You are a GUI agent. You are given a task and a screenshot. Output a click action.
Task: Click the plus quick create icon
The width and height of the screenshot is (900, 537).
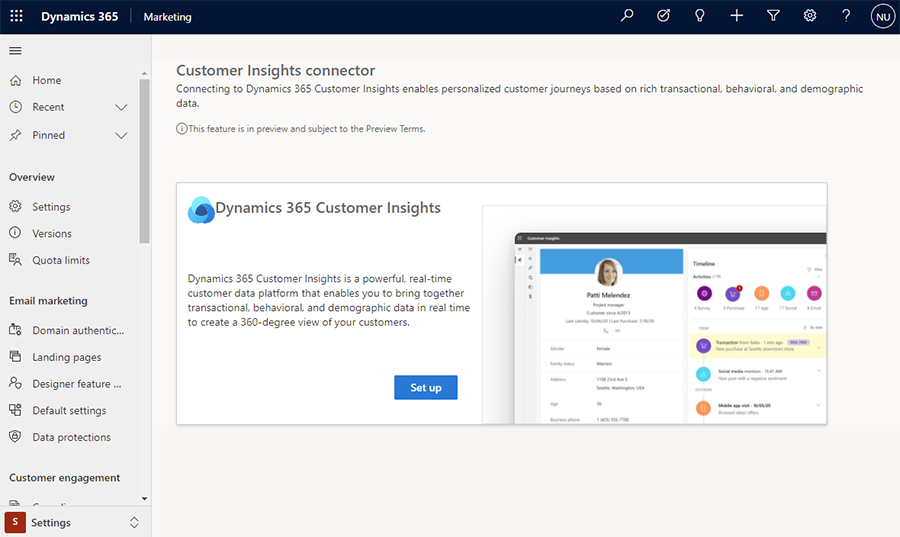737,16
